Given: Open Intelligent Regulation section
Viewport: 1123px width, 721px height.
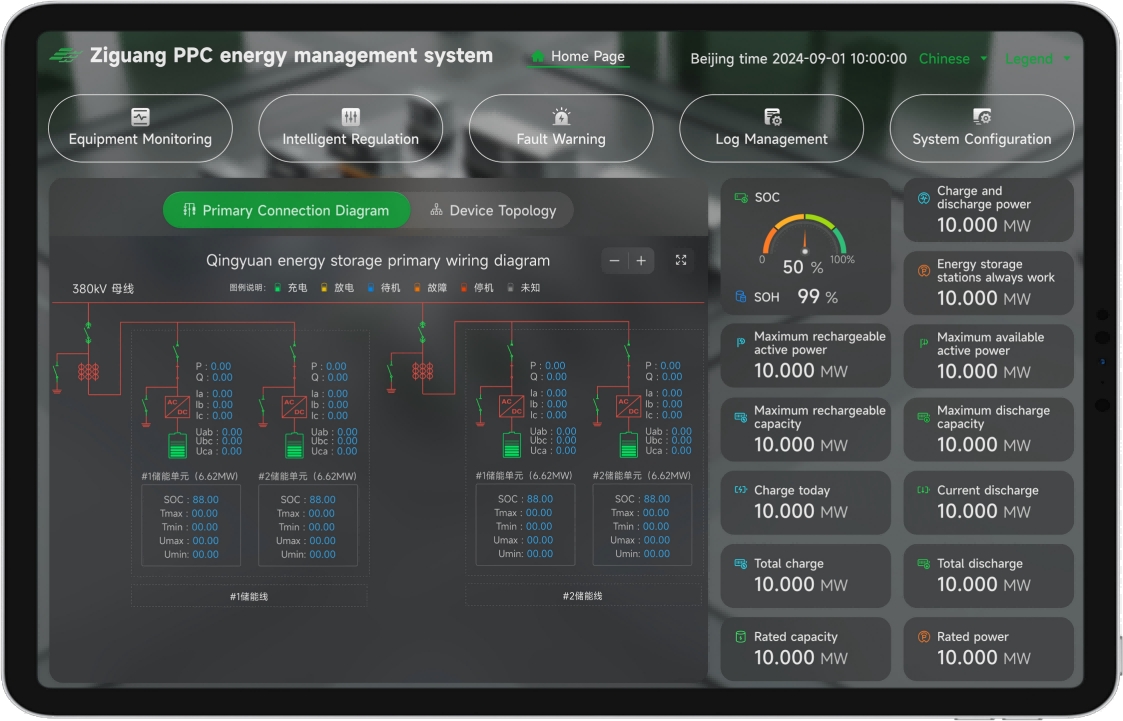Looking at the screenshot, I should coord(350,129).
